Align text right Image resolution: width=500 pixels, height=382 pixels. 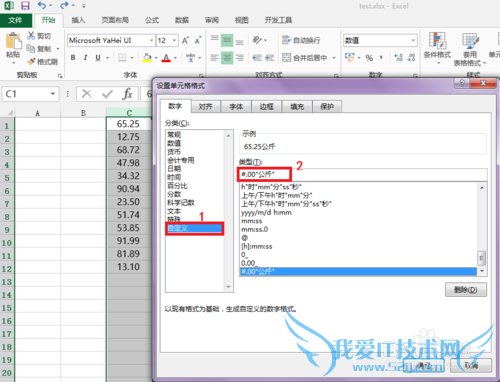(x=239, y=58)
